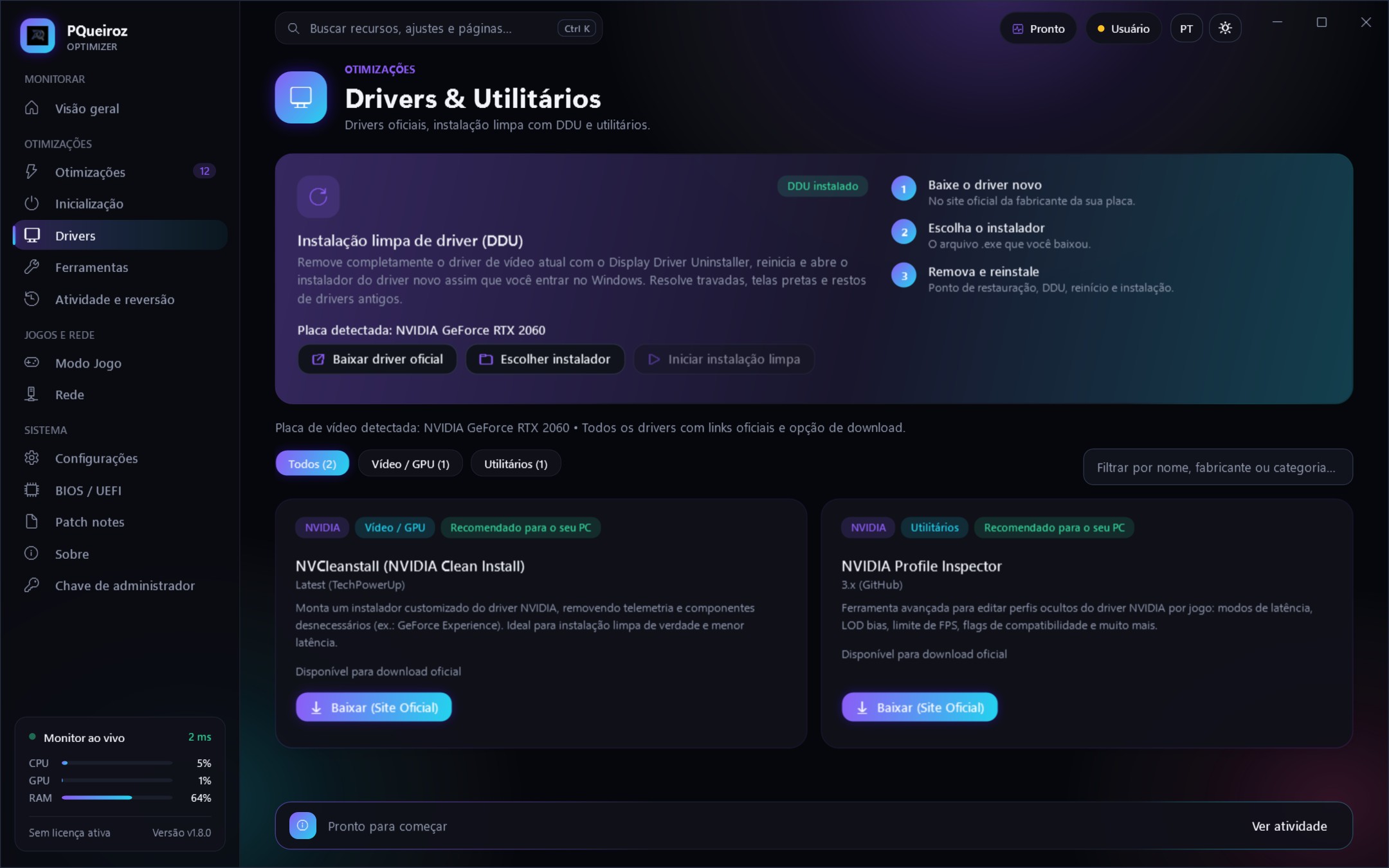Click the Patch notes document icon
The width and height of the screenshot is (1389, 868).
(x=32, y=521)
